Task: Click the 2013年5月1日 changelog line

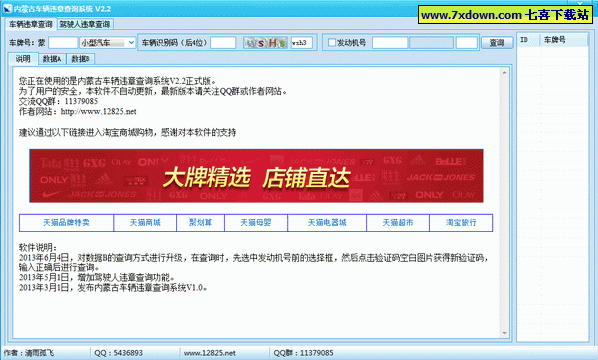Action: point(97,277)
